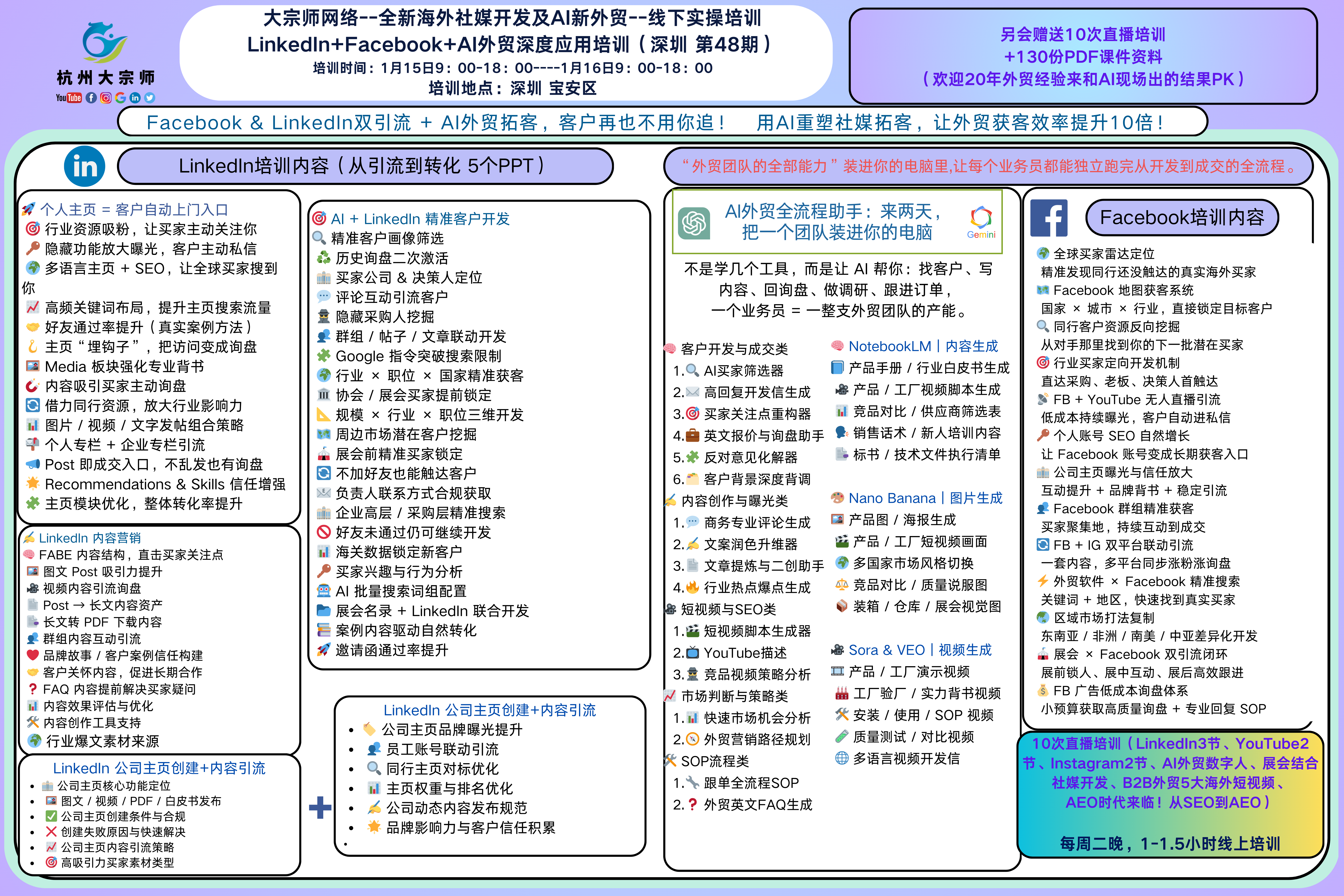Screen dimensions: 1344x896
Task: Click the Google icon under 杭州大宗师
Action: (121, 98)
